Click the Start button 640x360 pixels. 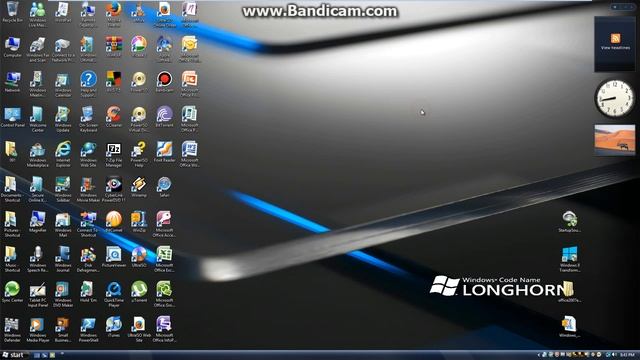pos(13,355)
